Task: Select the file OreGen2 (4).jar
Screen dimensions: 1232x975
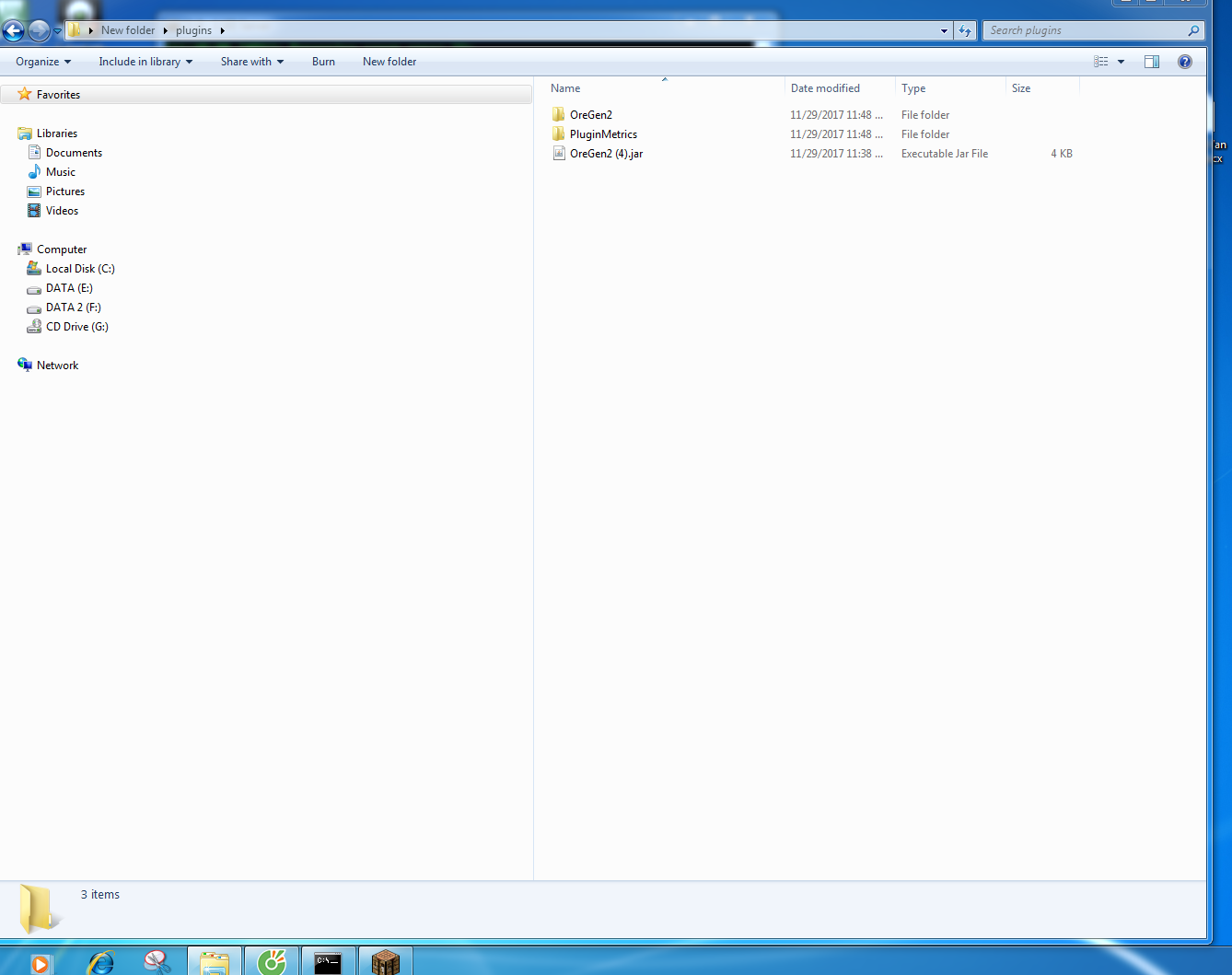Action: (x=606, y=154)
